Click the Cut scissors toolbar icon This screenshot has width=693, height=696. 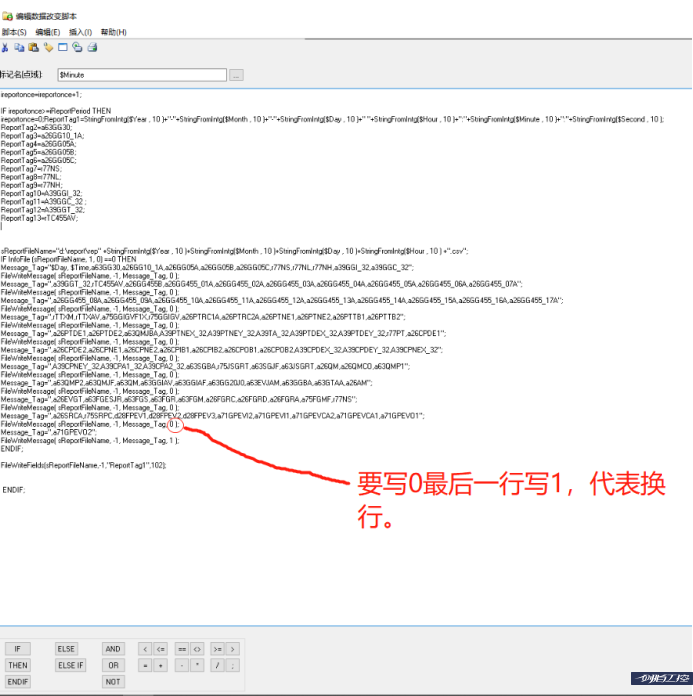pyautogui.click(x=5, y=46)
